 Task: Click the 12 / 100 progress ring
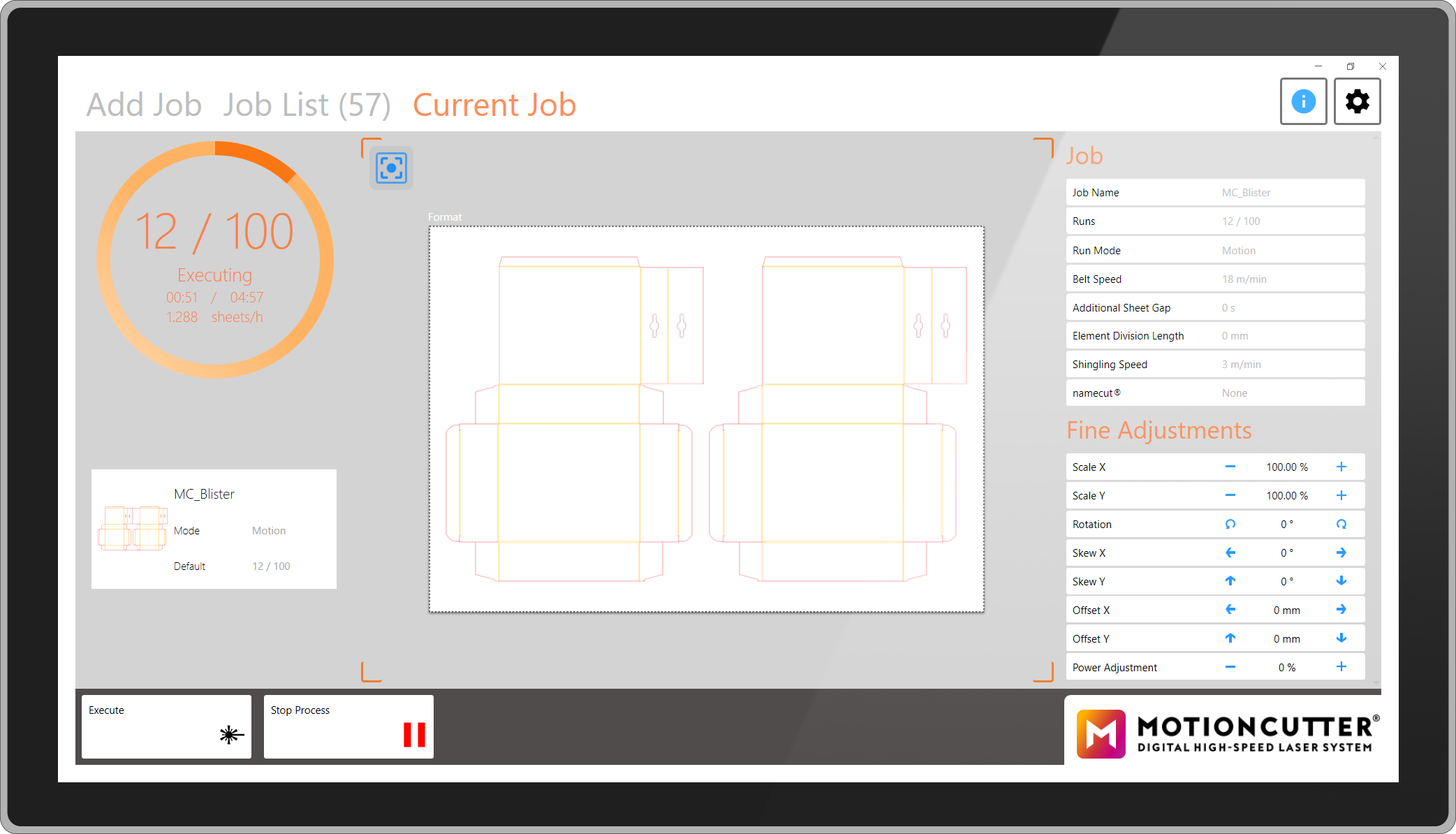[x=215, y=260]
